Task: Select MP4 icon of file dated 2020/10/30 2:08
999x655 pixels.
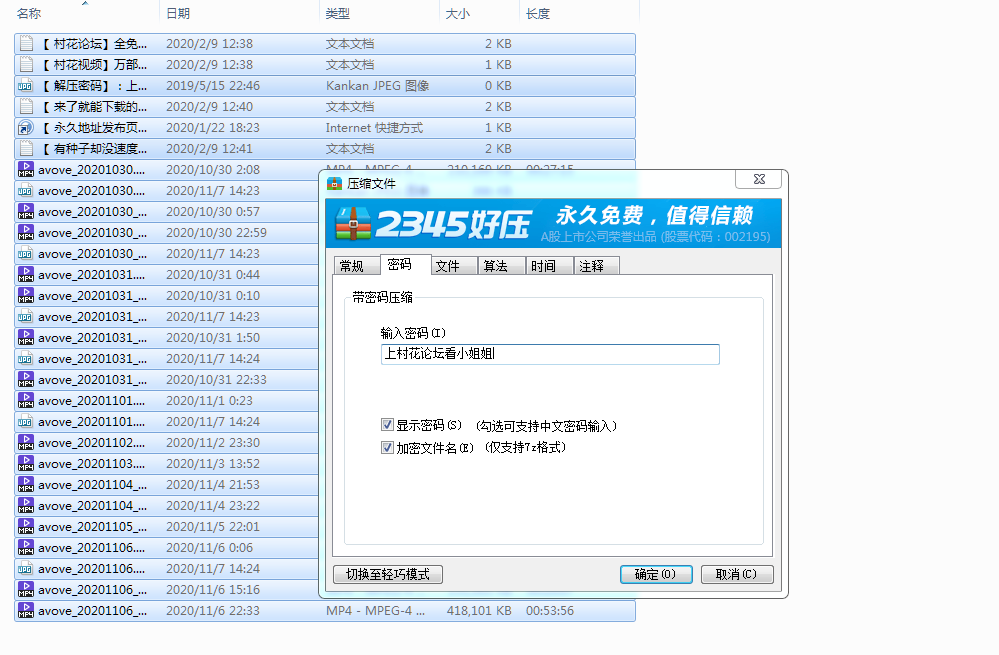Action: point(26,170)
